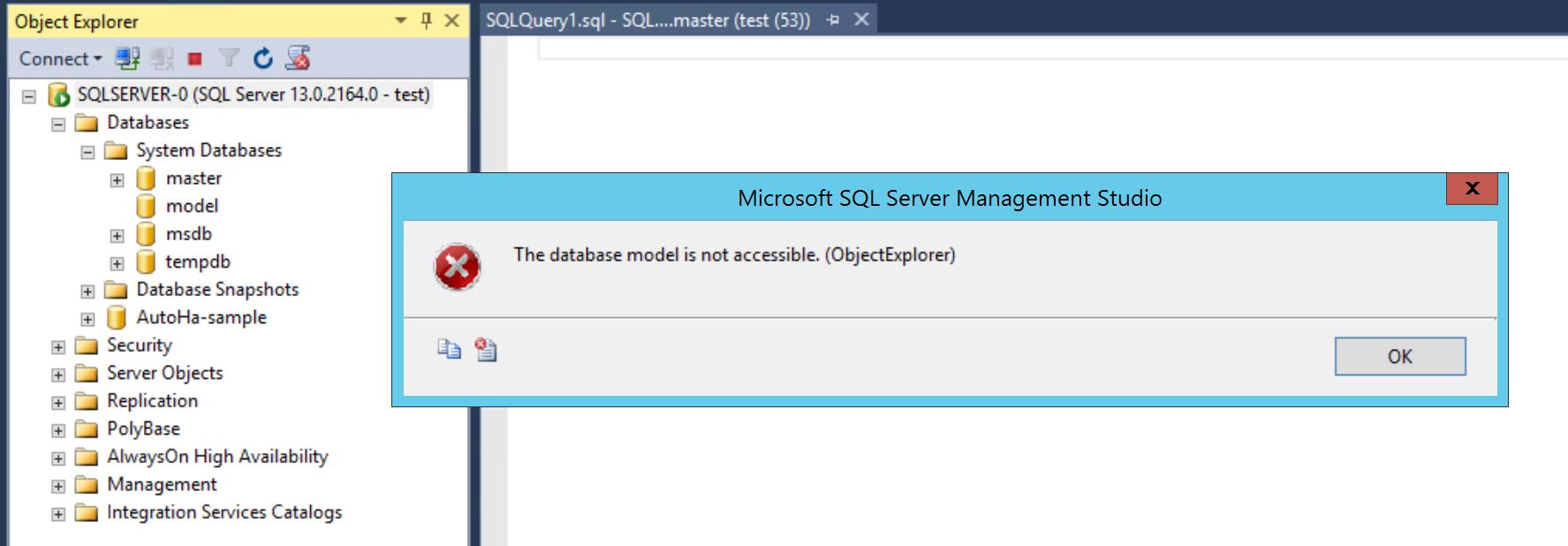Select the 'tempdb' database name
The height and width of the screenshot is (546, 1568).
[198, 262]
